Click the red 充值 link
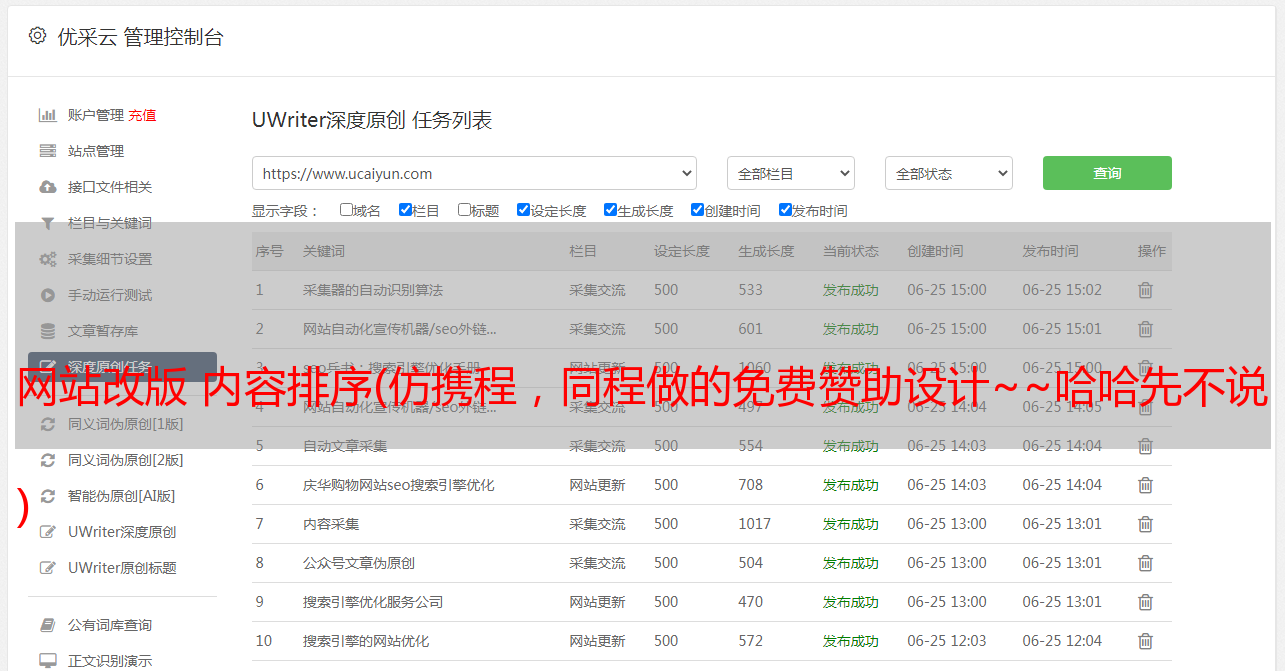The height and width of the screenshot is (671, 1285). tap(142, 115)
